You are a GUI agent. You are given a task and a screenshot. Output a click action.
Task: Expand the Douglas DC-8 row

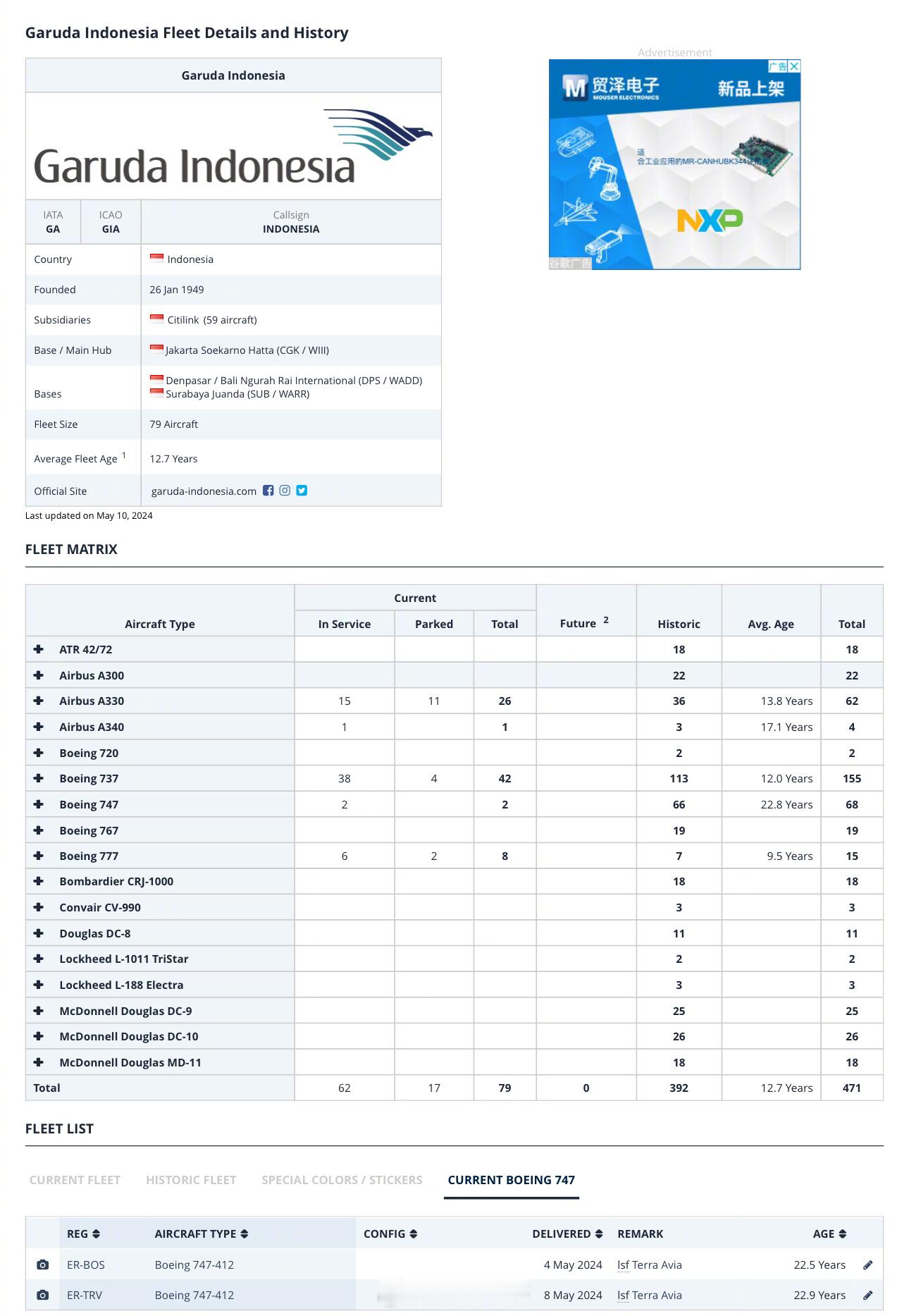[39, 933]
